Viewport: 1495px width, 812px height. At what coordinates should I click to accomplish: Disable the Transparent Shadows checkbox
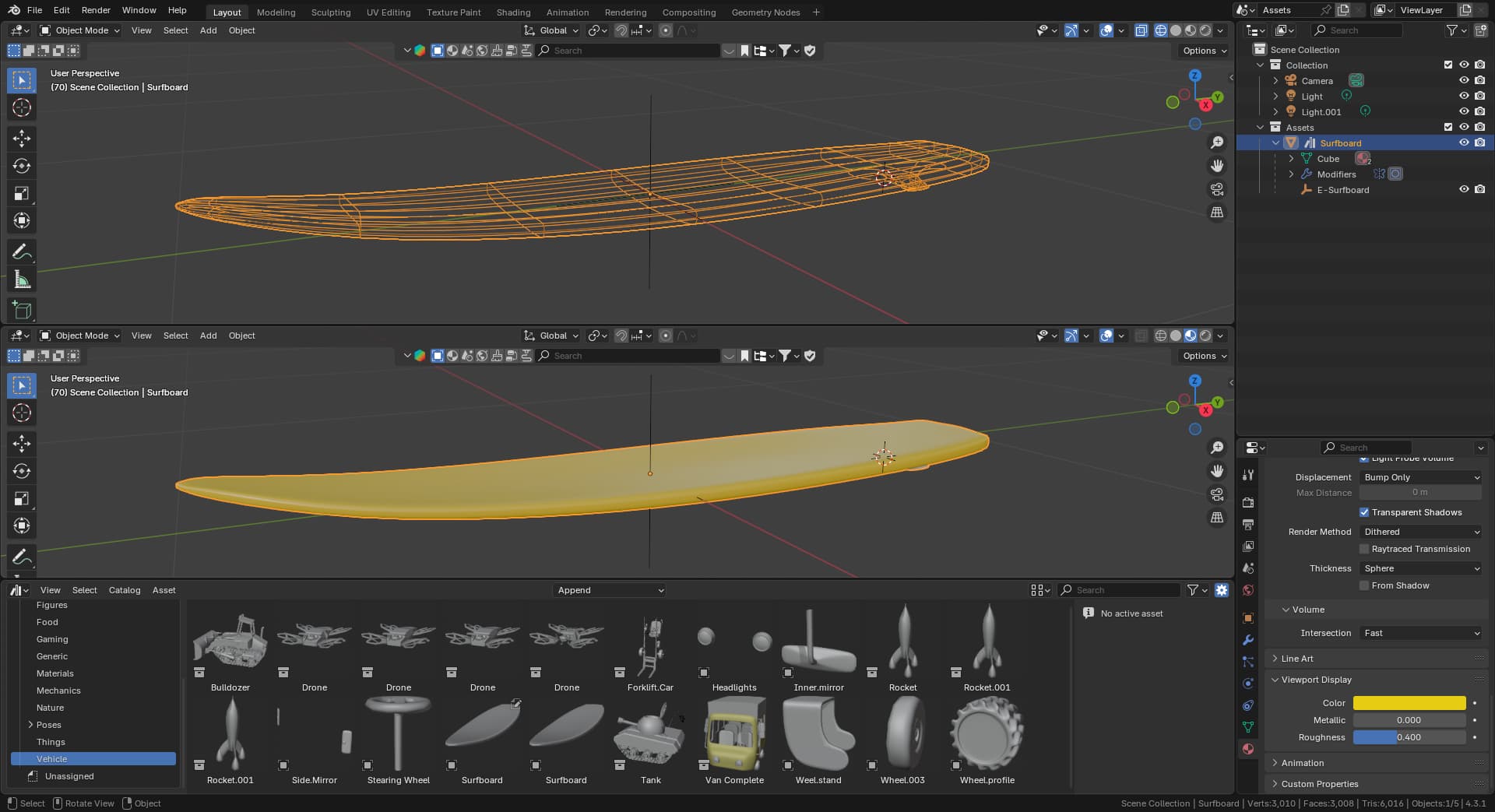pos(1364,512)
